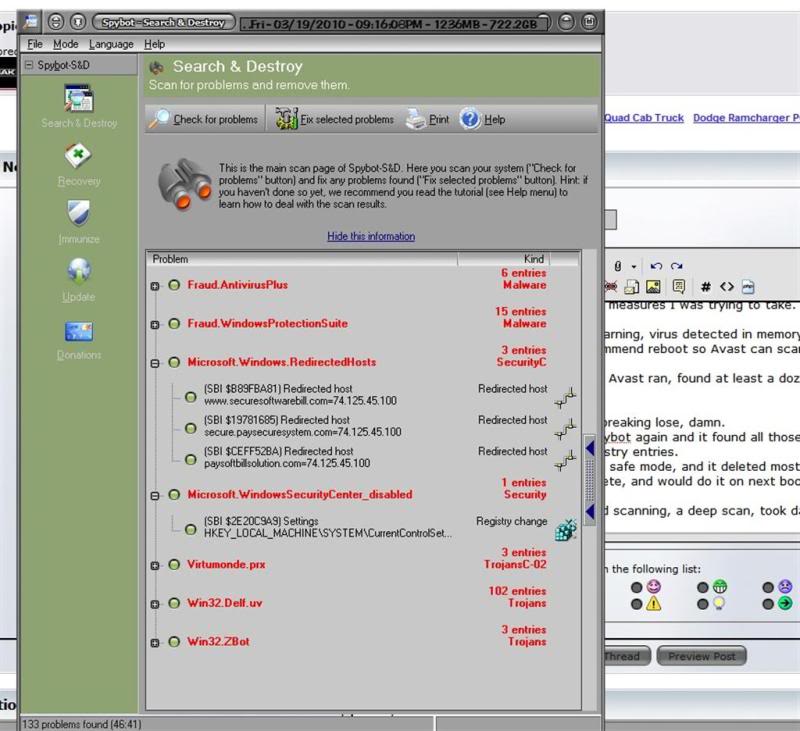Image resolution: width=800 pixels, height=731 pixels.
Task: Click hosts icon beside securesoftwarebill.com entry
Action: click(x=565, y=397)
